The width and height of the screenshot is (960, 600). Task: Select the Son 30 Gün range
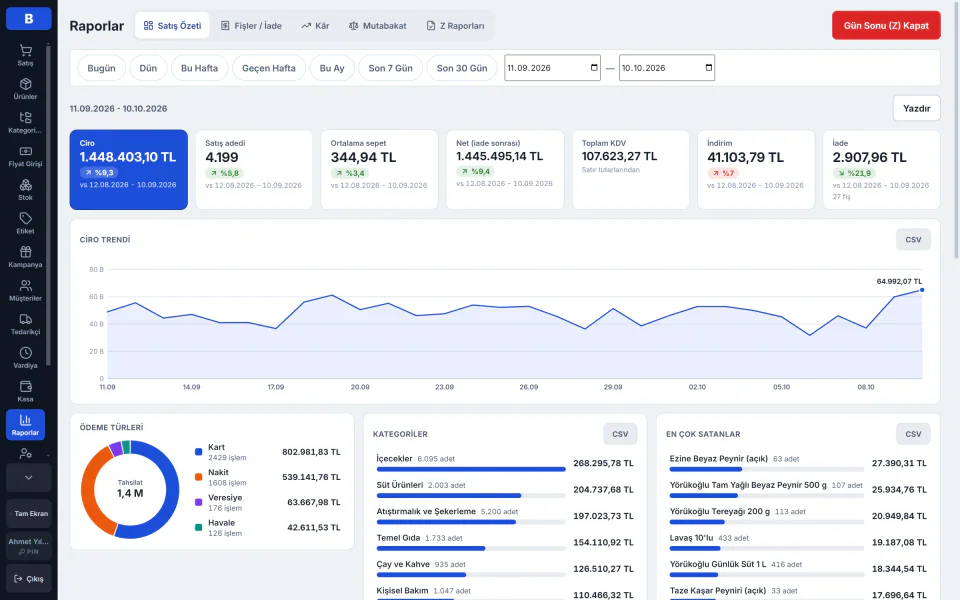[462, 68]
